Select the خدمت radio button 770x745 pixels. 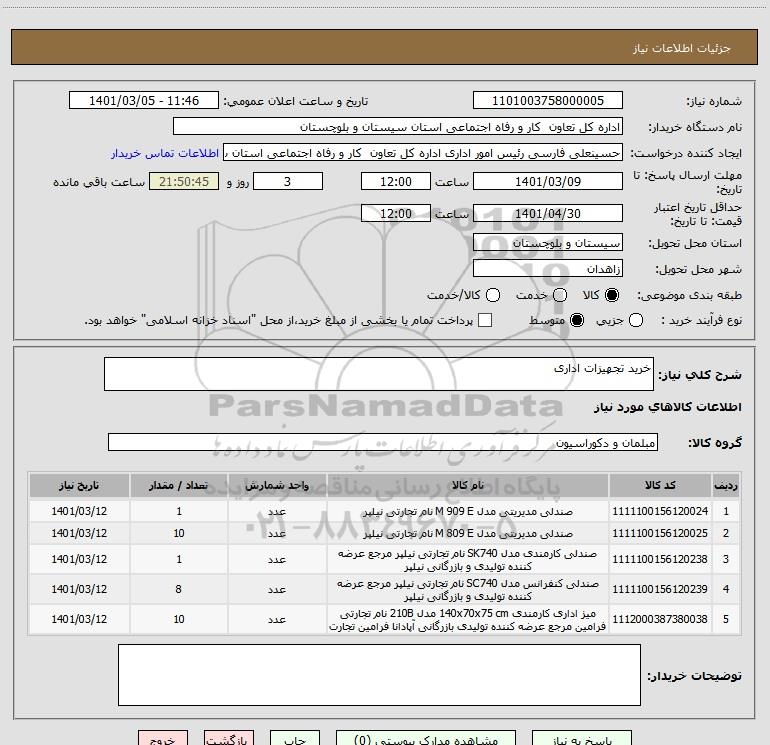(560, 295)
